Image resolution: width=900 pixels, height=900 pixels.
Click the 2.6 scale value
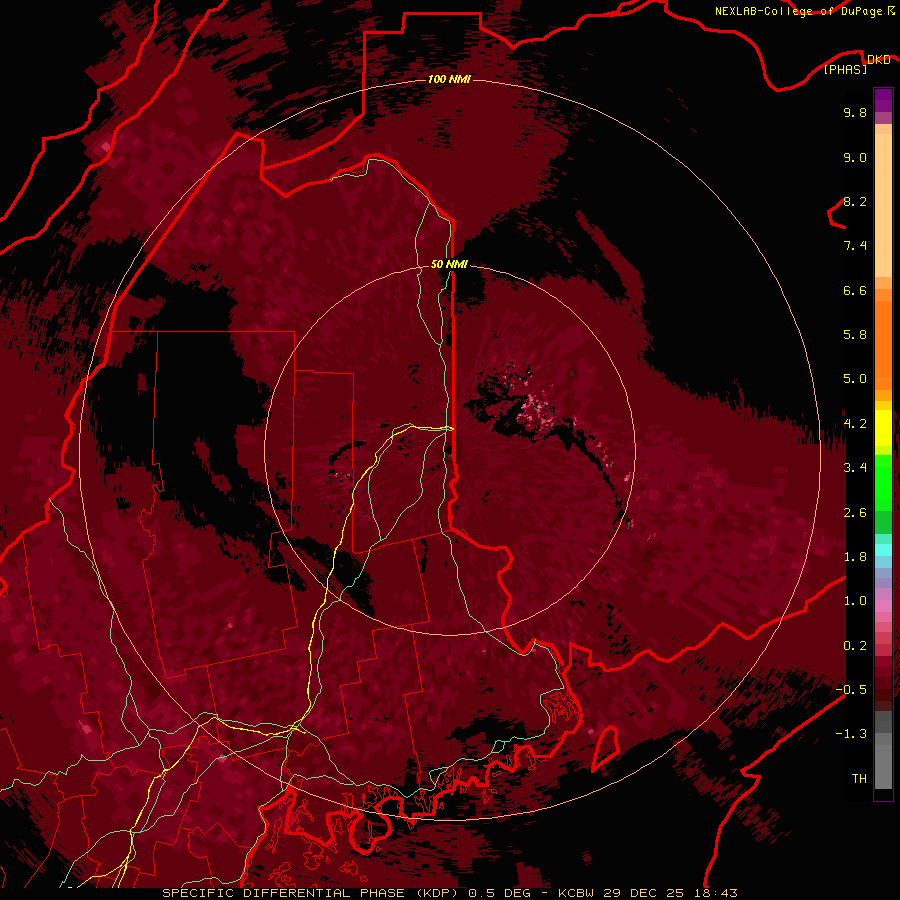tap(855, 513)
